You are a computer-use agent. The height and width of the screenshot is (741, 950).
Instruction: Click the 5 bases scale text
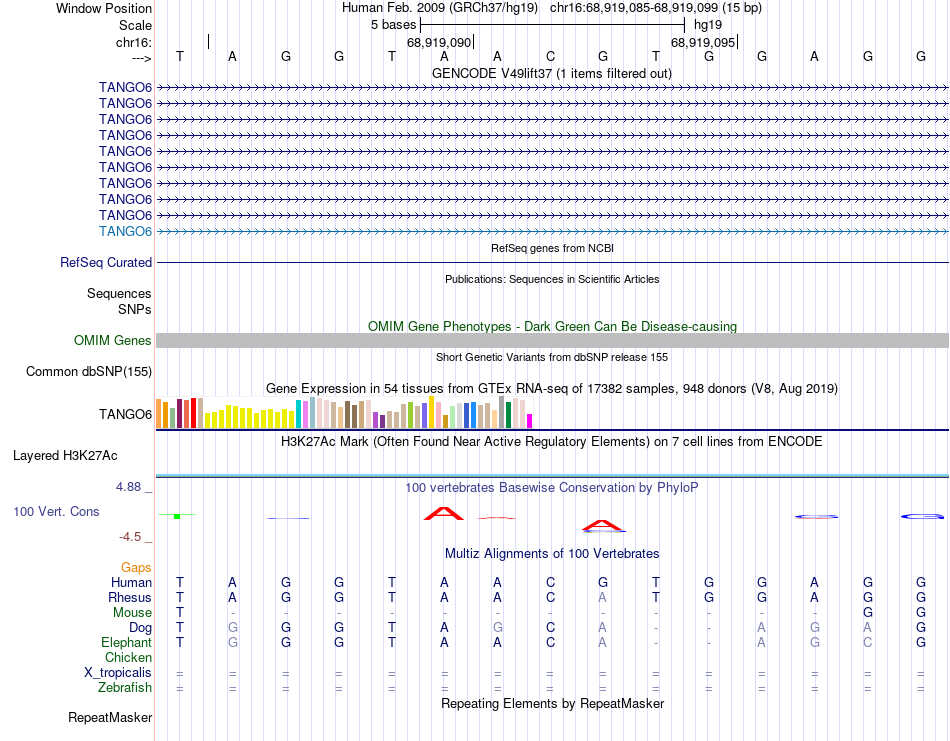394,25
